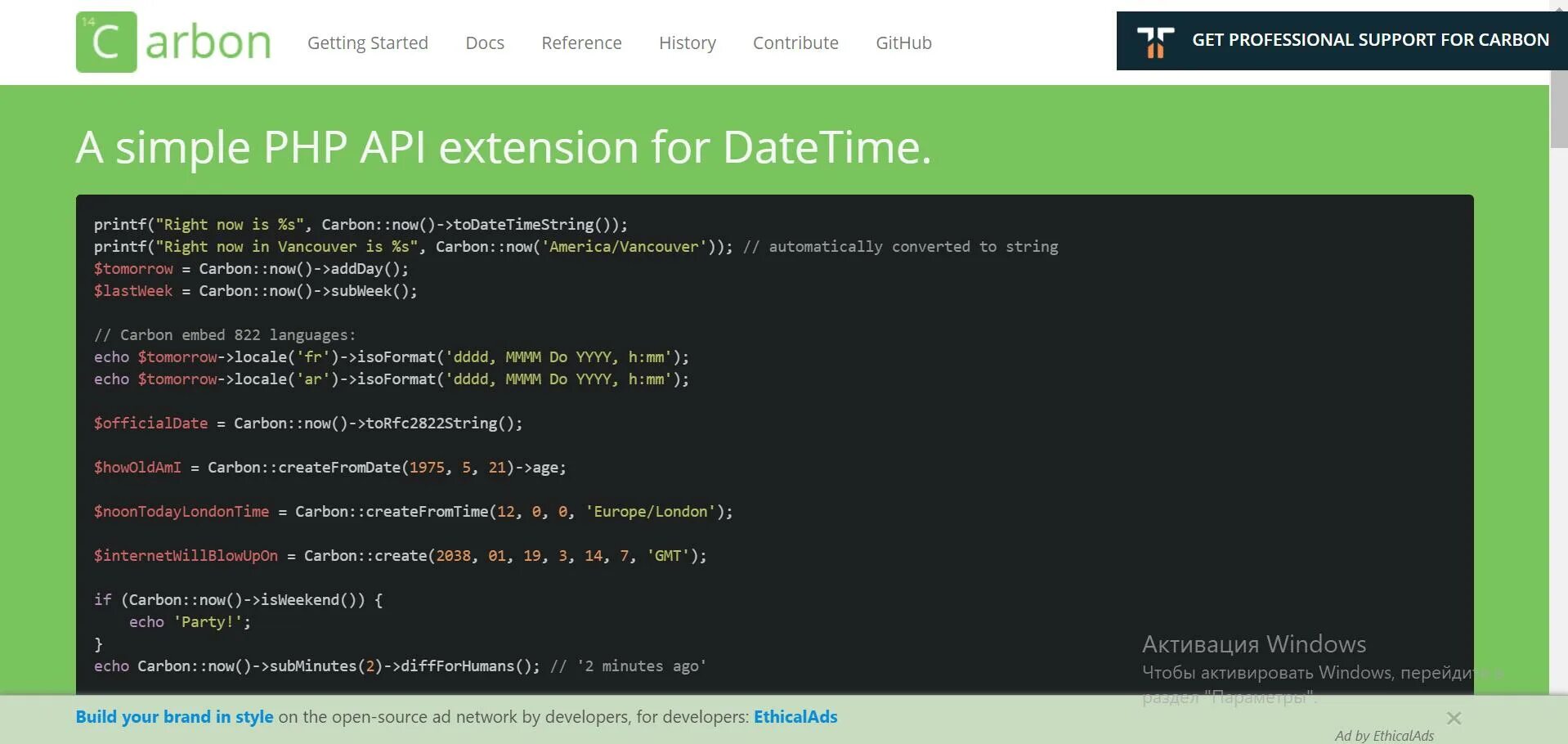Click the isWeekend() if statement line
The width and height of the screenshot is (1568, 744).
239,599
